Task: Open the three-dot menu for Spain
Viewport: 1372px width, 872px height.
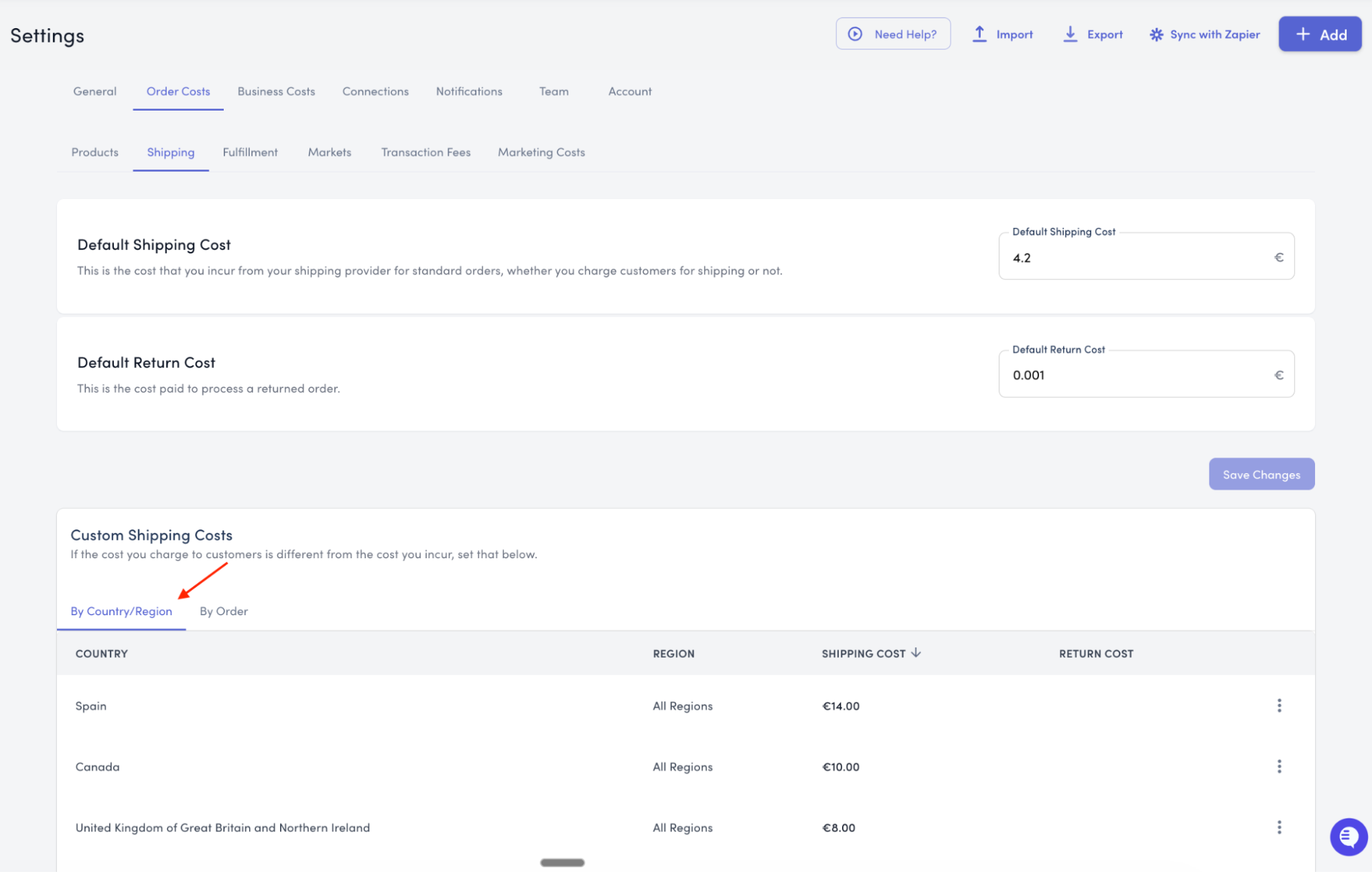Action: (1279, 706)
